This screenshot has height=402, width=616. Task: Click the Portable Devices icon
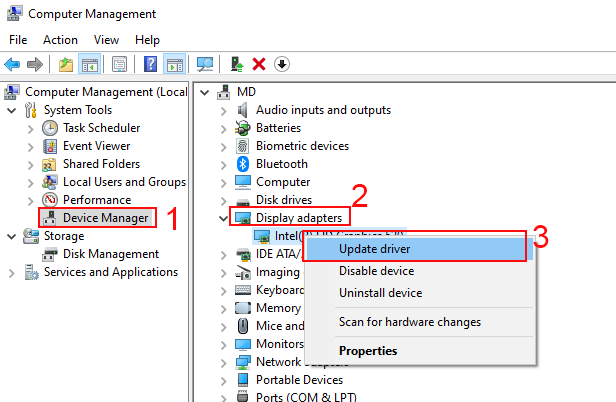[x=243, y=380]
